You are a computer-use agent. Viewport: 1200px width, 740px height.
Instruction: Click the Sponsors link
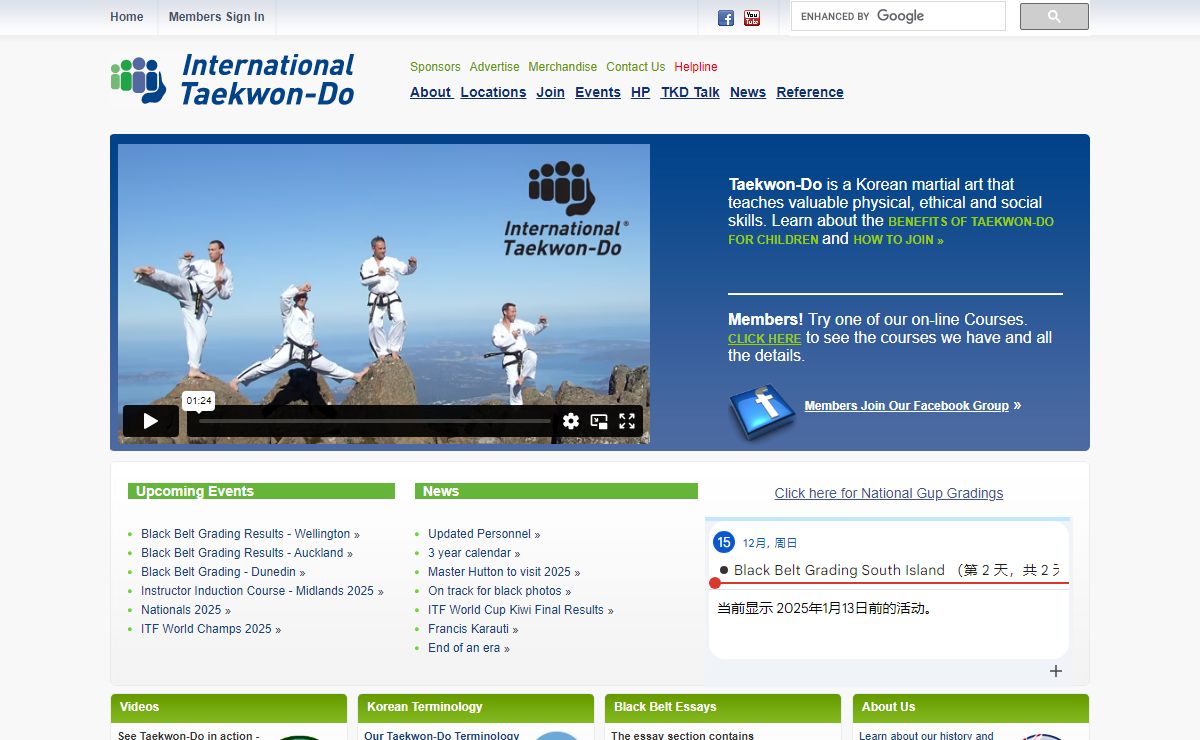(435, 67)
